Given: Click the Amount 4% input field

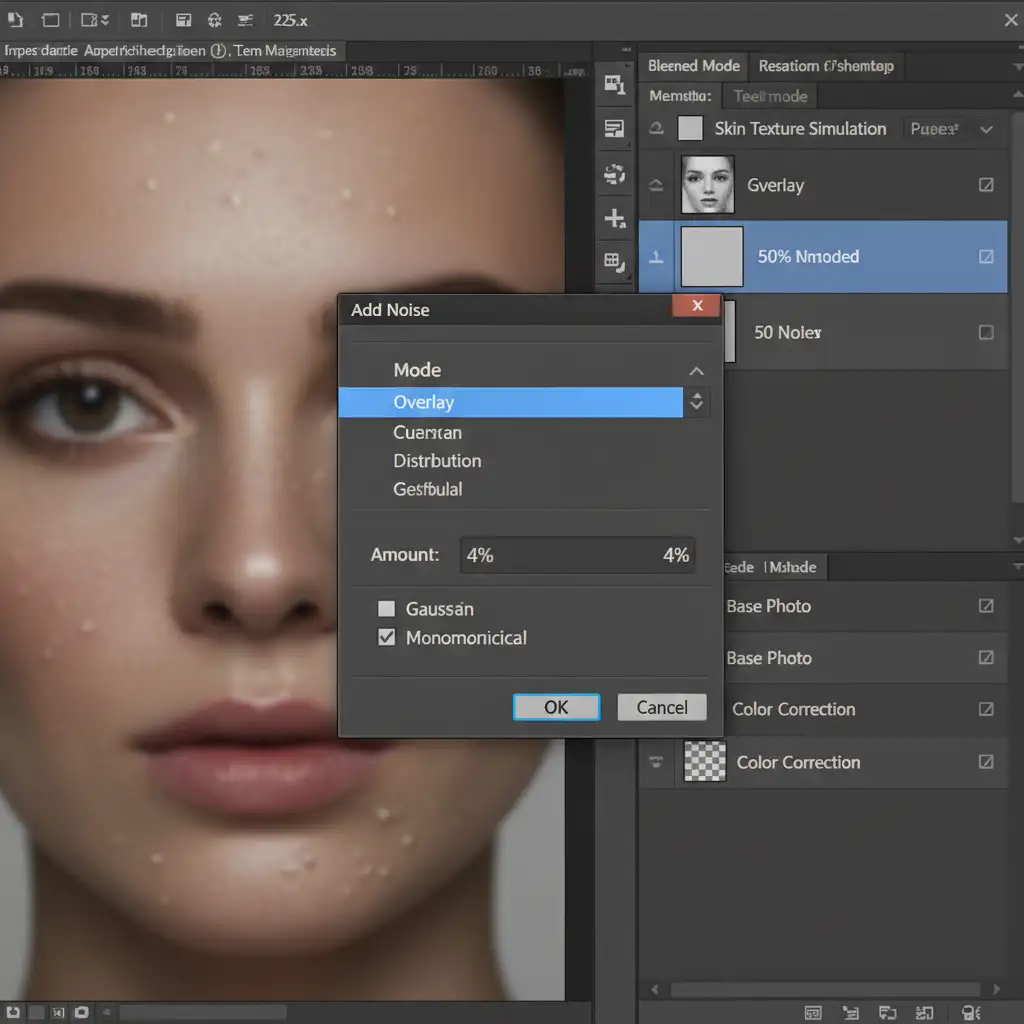Looking at the screenshot, I should [577, 555].
